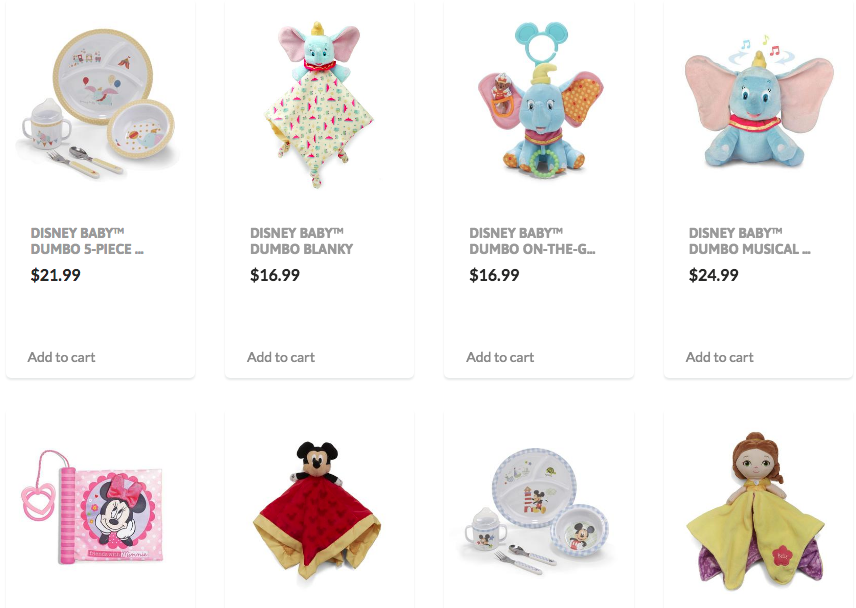Open Disney Baby Dumbo On-The-G... title link
Screen dimensions: 856x608
click(532, 241)
